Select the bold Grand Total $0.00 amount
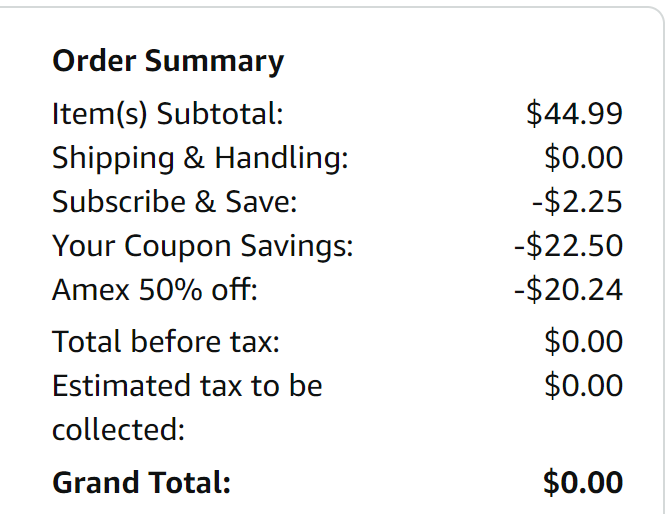668x514 pixels. pos(583,483)
